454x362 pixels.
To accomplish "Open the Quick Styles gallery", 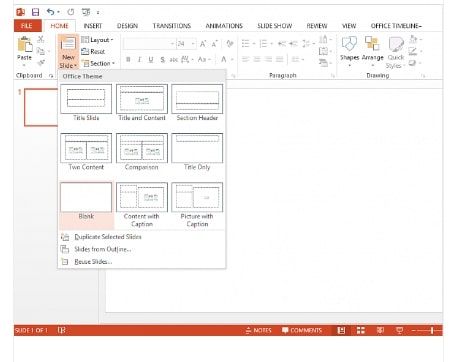I will click(x=396, y=52).
